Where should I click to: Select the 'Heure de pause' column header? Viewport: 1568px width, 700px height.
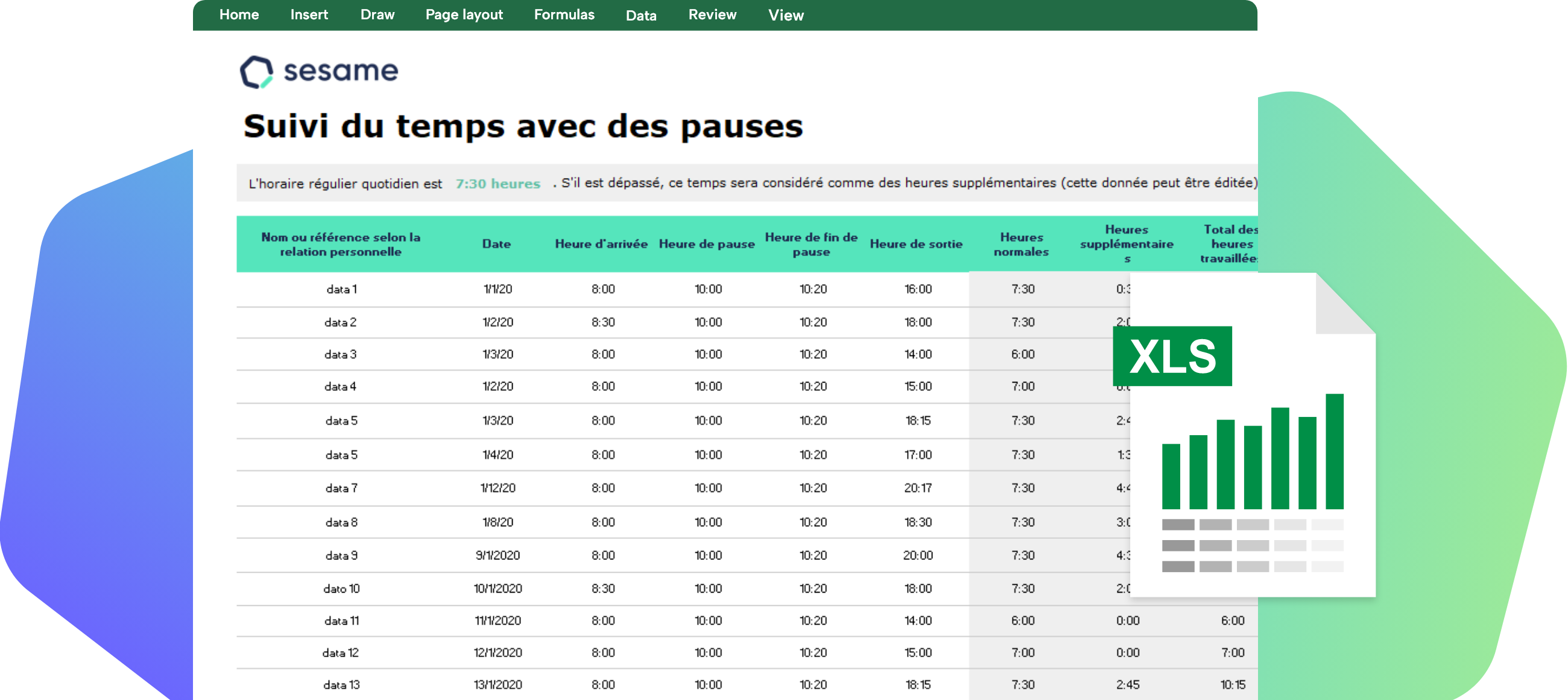706,244
